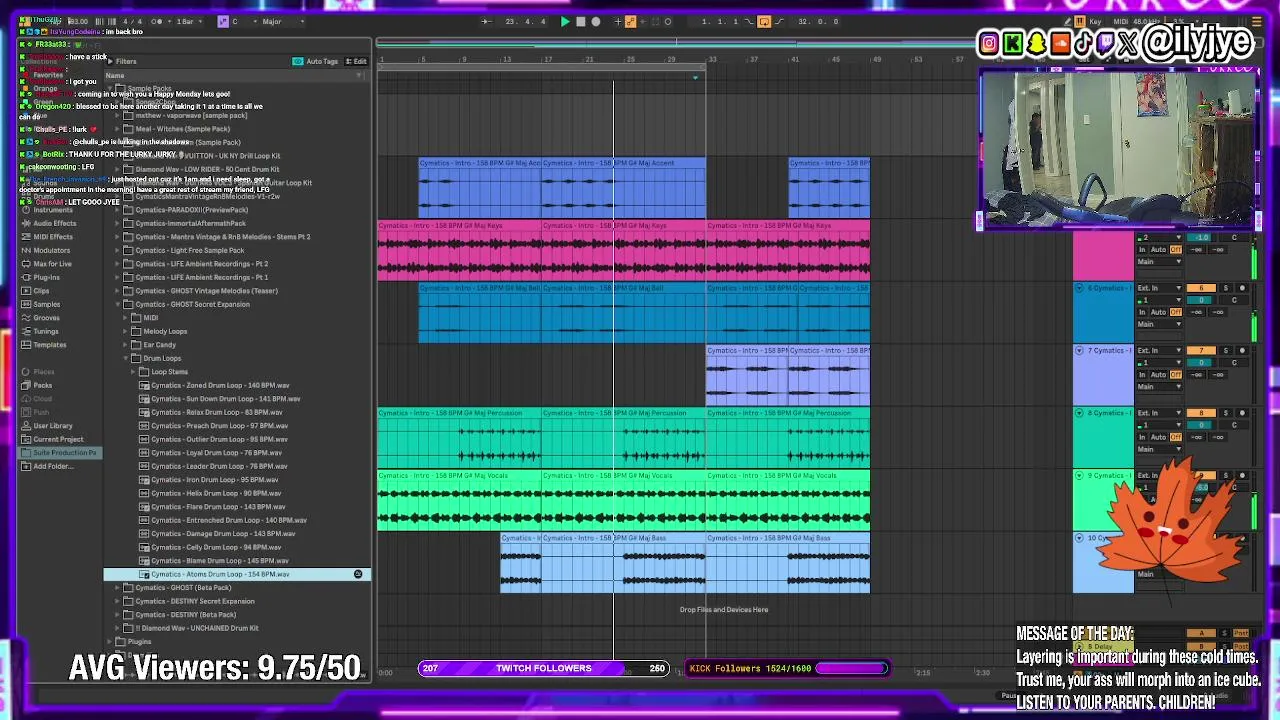Toggle the scale mode icon beside root note
Screen dimensions: 1280x720
223,21
